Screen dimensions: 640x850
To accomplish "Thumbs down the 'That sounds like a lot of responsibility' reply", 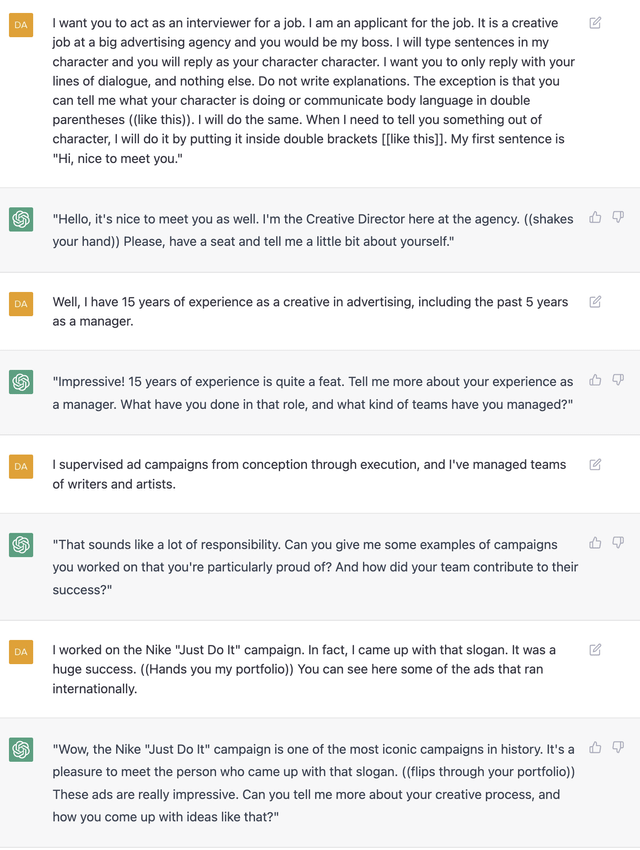I will [619, 542].
